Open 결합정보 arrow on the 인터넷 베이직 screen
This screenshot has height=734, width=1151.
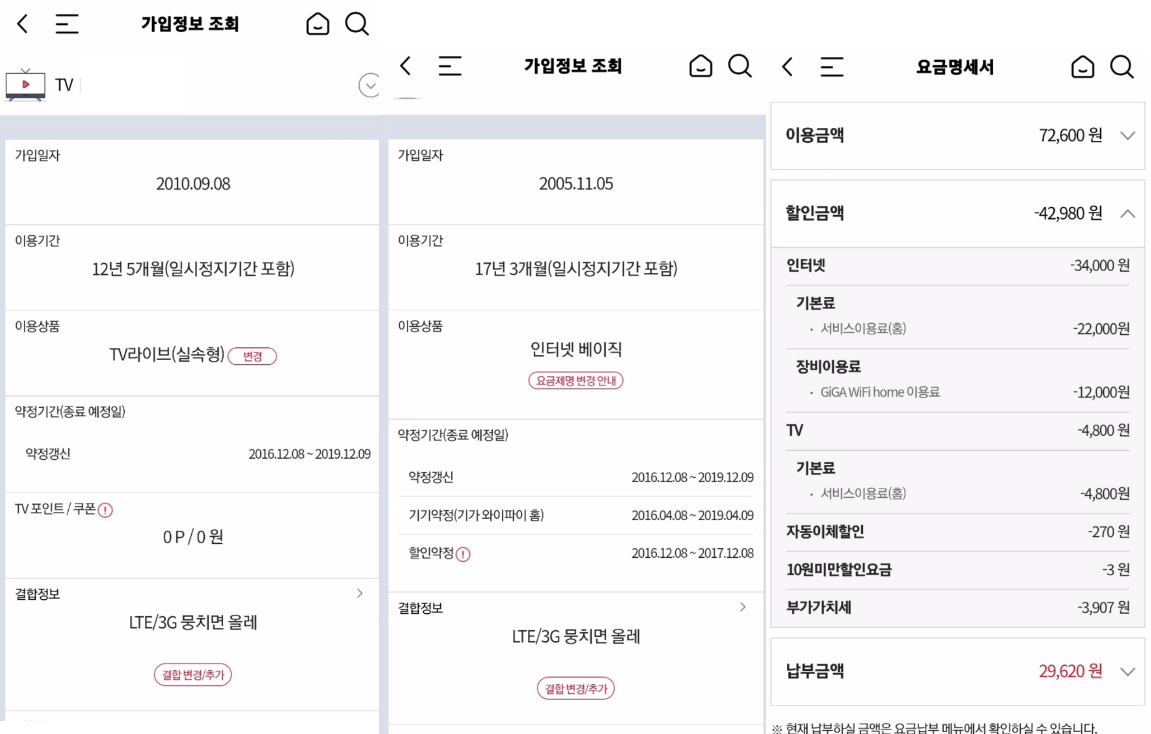coord(742,607)
